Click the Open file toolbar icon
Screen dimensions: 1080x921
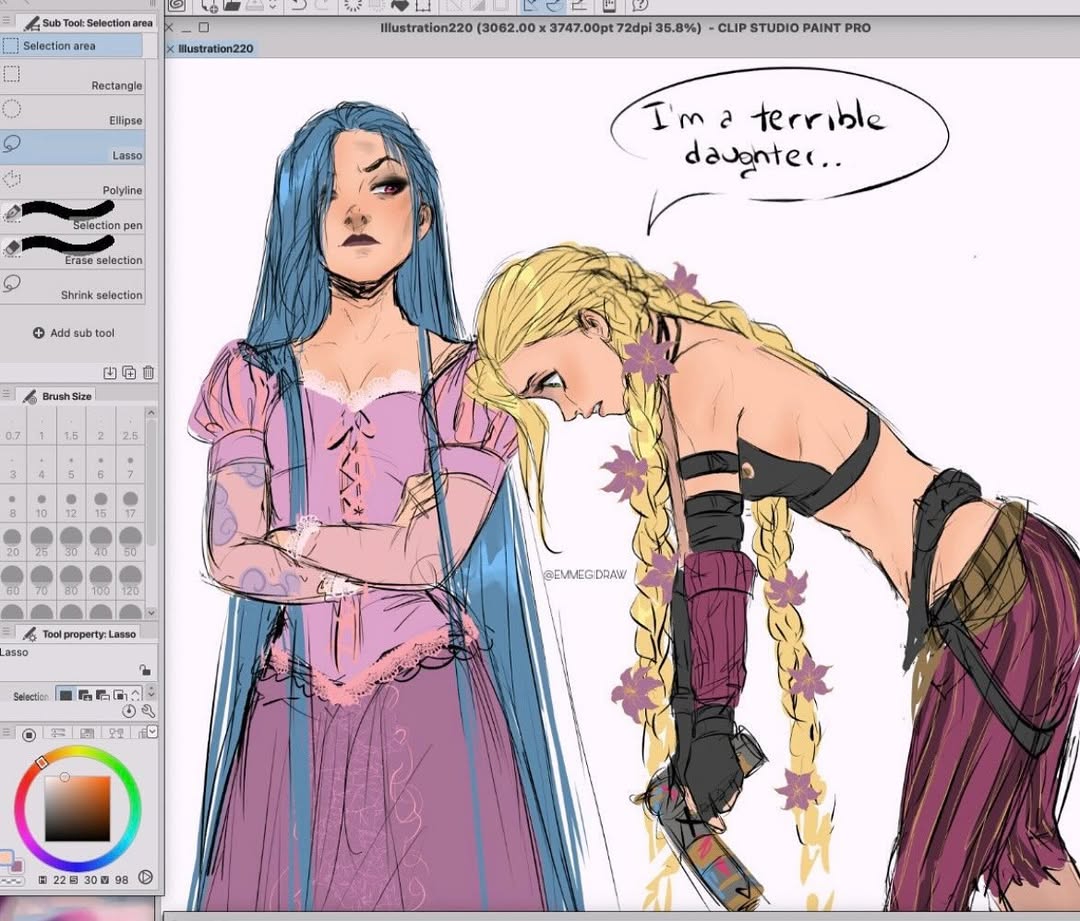[x=231, y=6]
